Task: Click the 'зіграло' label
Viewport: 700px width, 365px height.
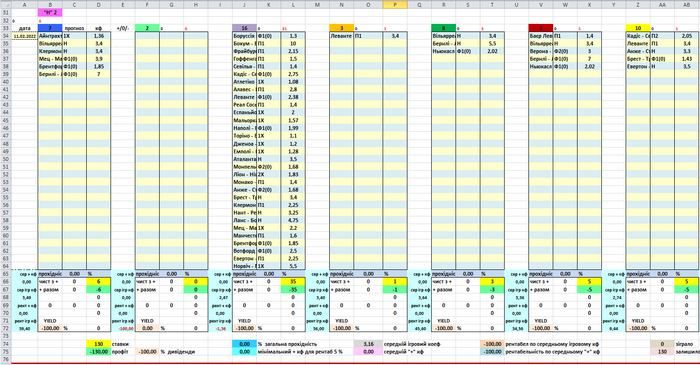Action: pyautogui.click(x=684, y=344)
